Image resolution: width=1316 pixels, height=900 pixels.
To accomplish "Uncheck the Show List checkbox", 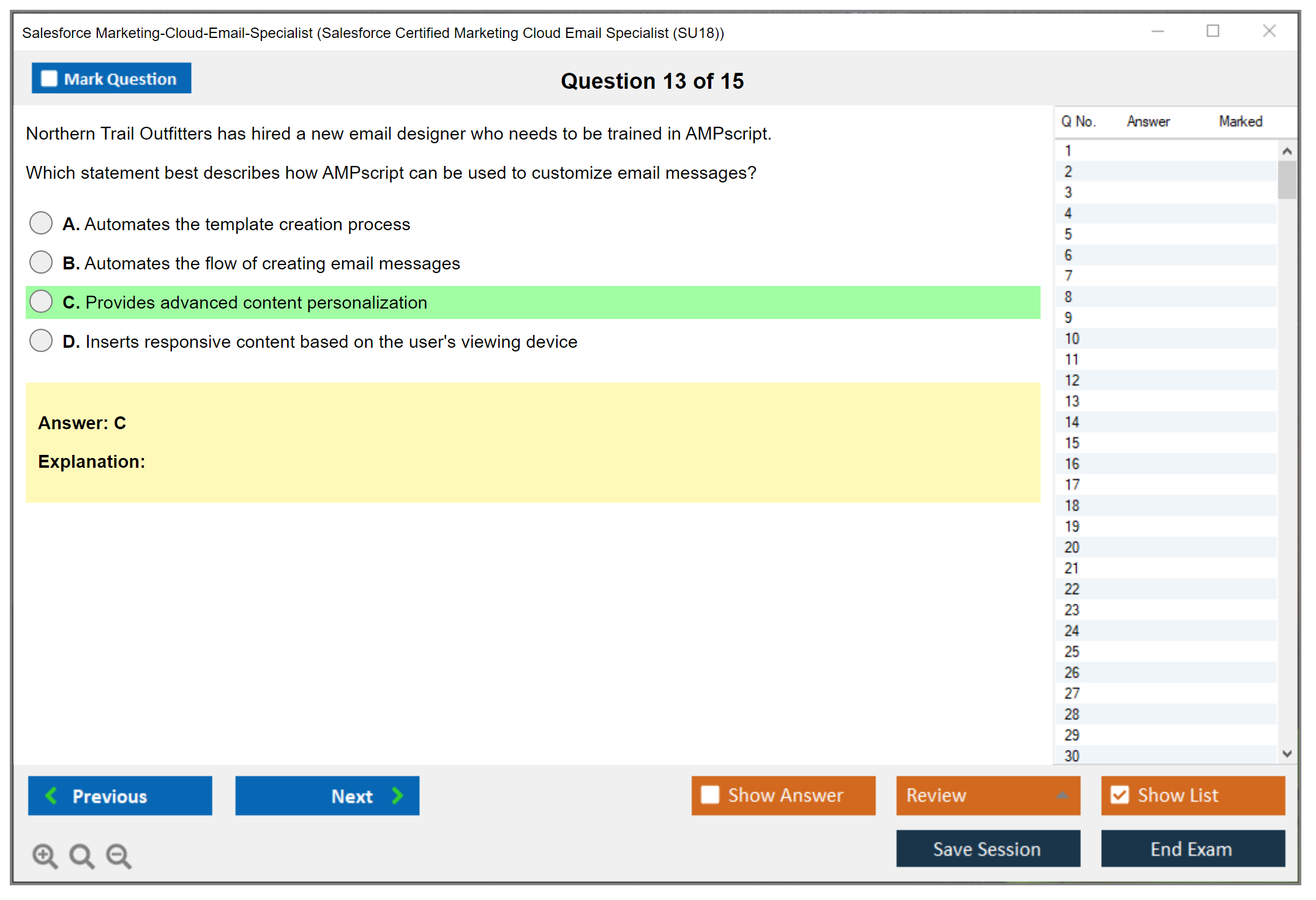I will pos(1120,795).
